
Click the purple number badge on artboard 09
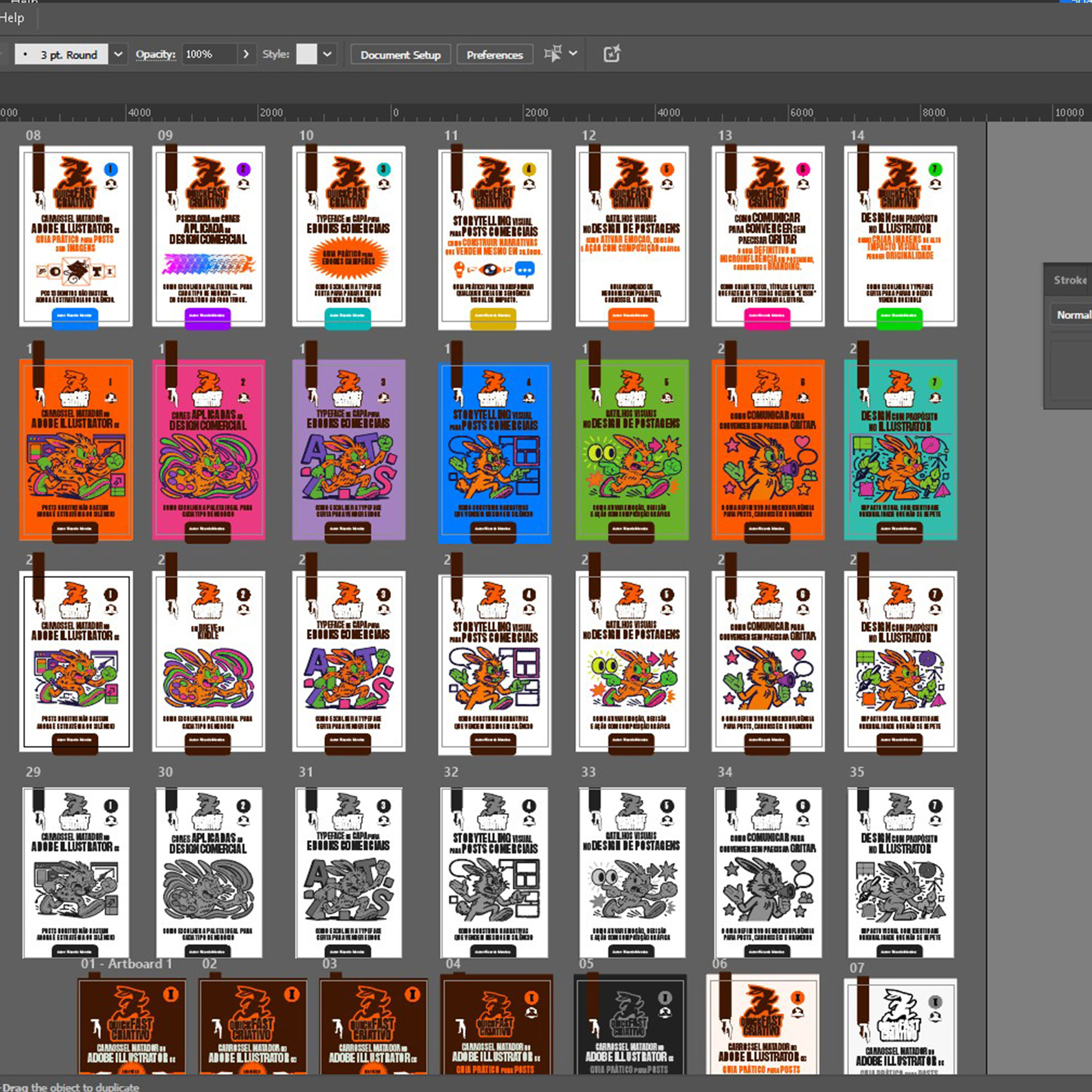(x=243, y=169)
